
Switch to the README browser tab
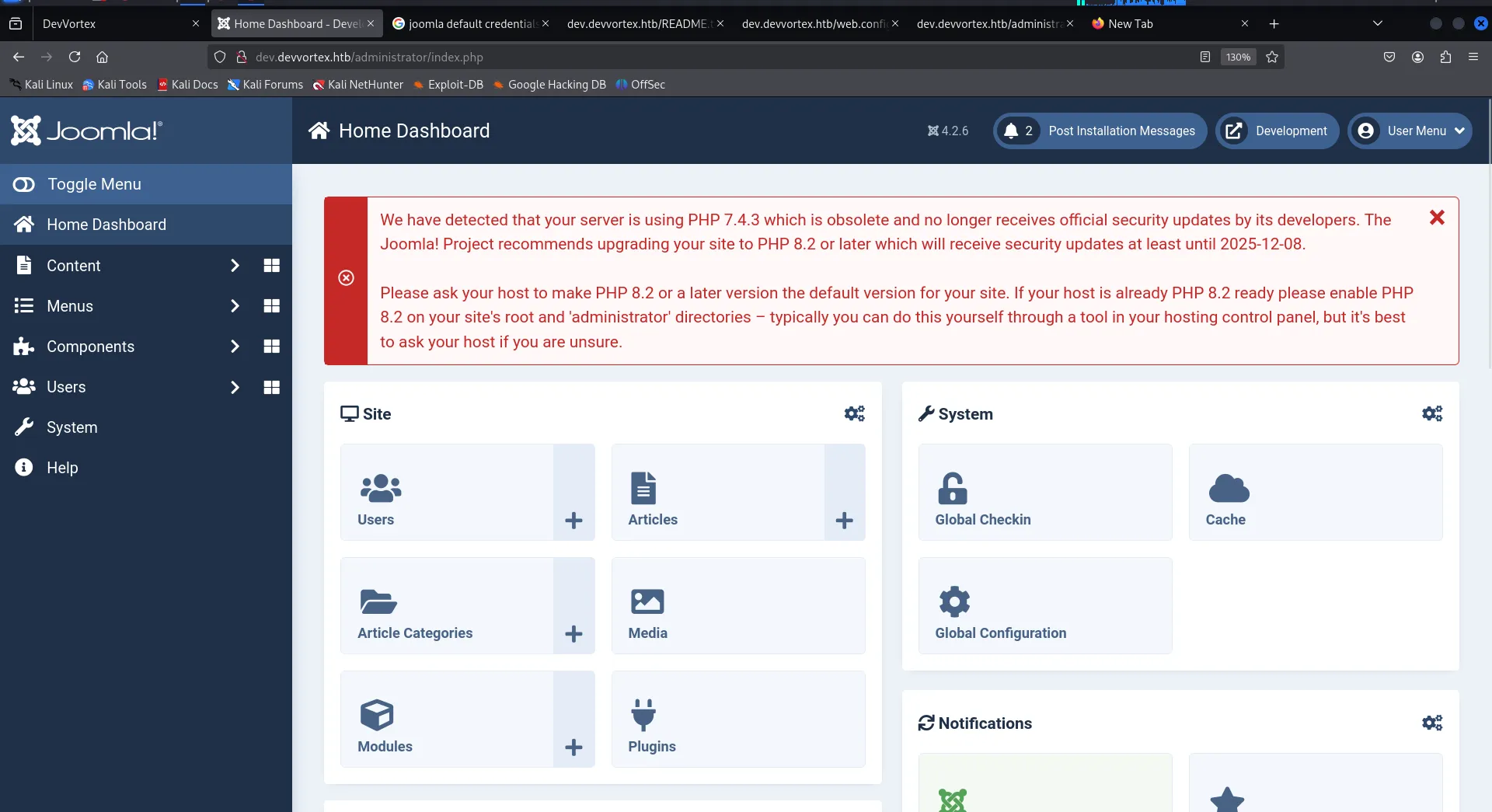pos(645,23)
